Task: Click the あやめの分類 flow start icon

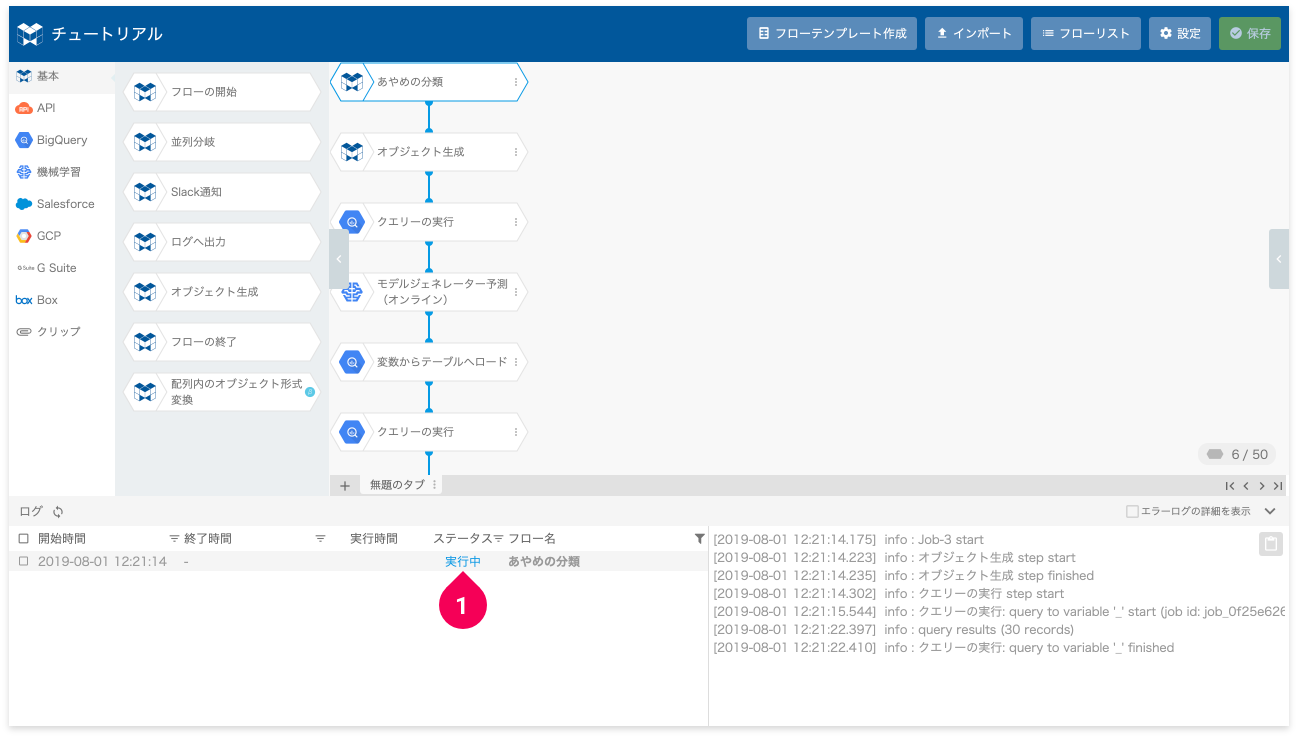Action: pos(351,82)
